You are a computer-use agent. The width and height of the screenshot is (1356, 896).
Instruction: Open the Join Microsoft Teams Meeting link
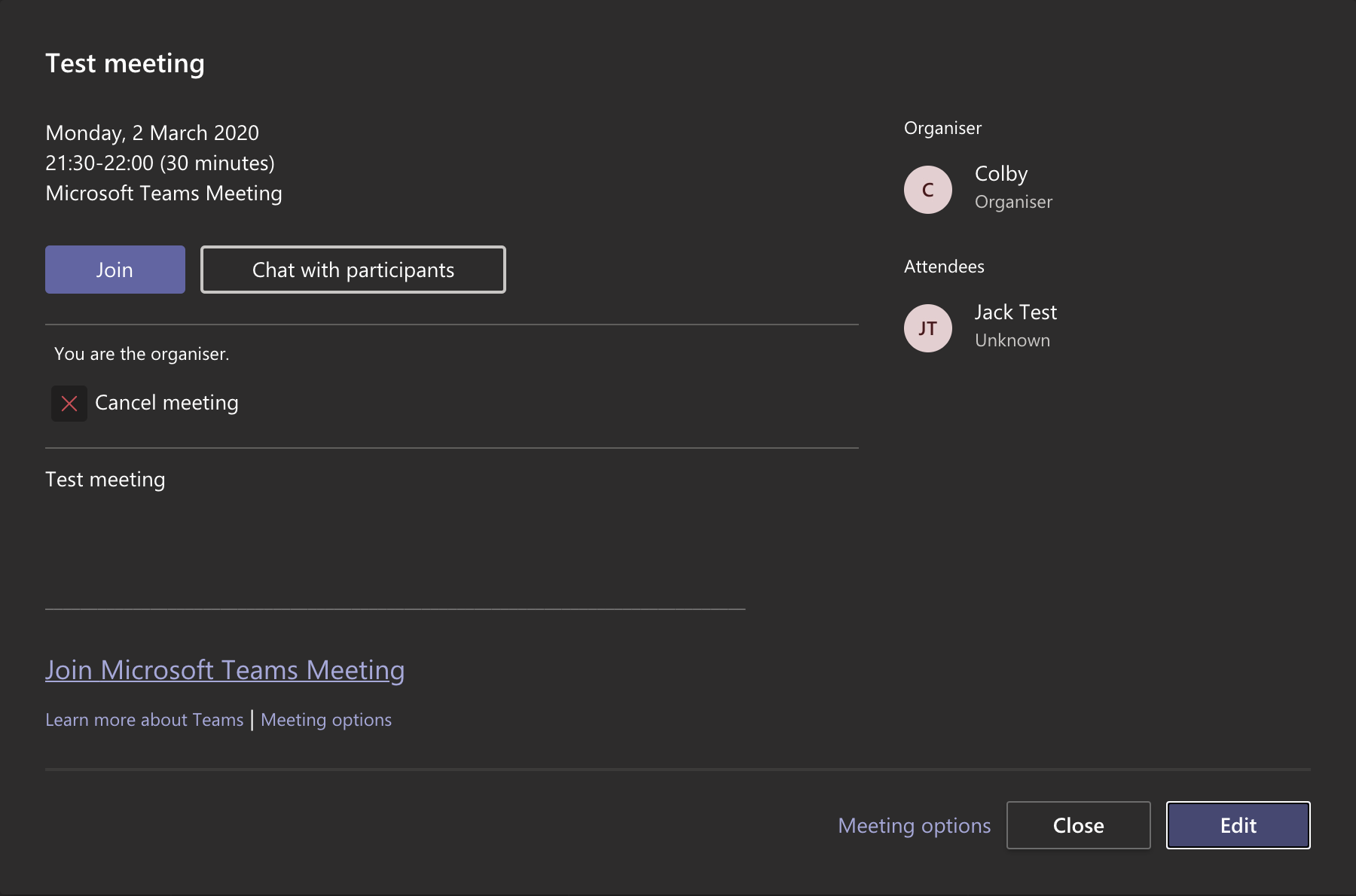[225, 669]
